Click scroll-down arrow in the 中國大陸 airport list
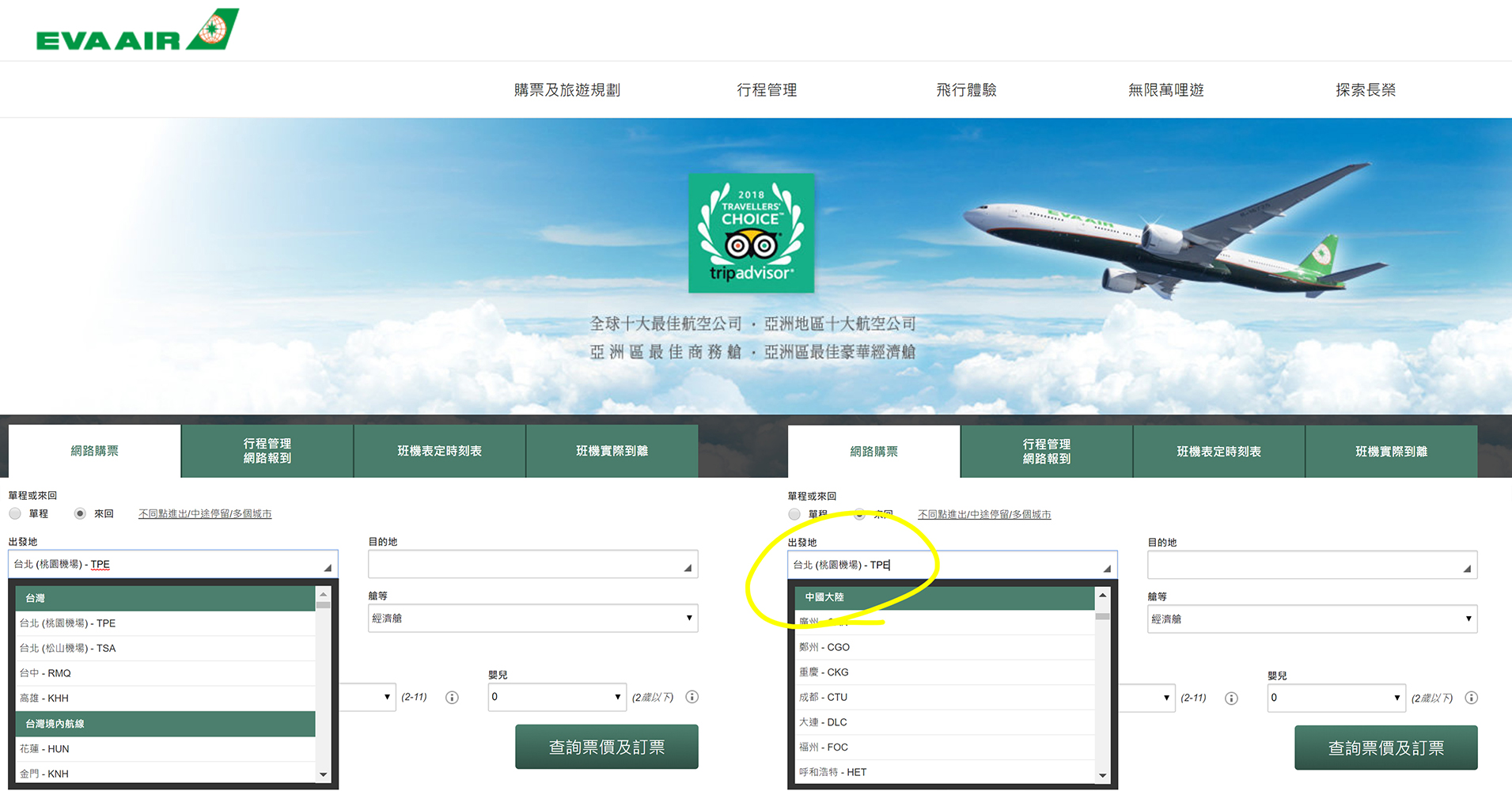This screenshot has width=1512, height=791. tap(1102, 775)
